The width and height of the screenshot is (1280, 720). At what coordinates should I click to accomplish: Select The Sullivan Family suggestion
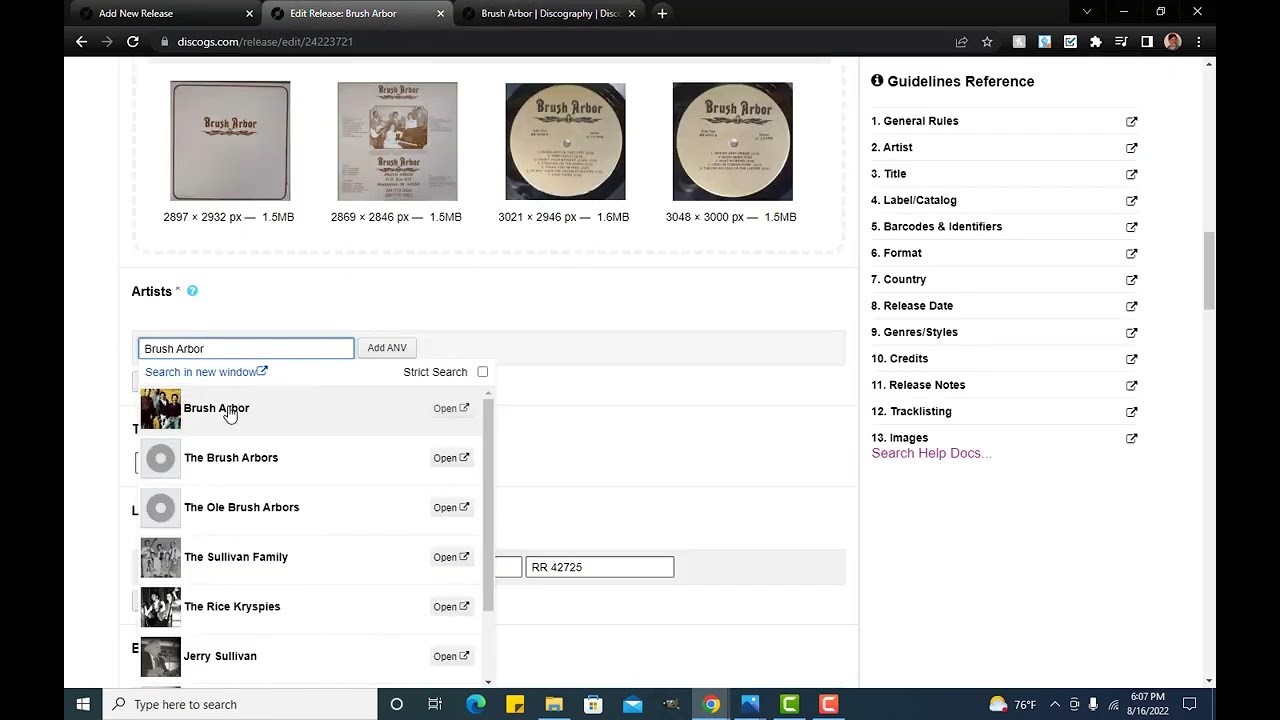point(311,557)
